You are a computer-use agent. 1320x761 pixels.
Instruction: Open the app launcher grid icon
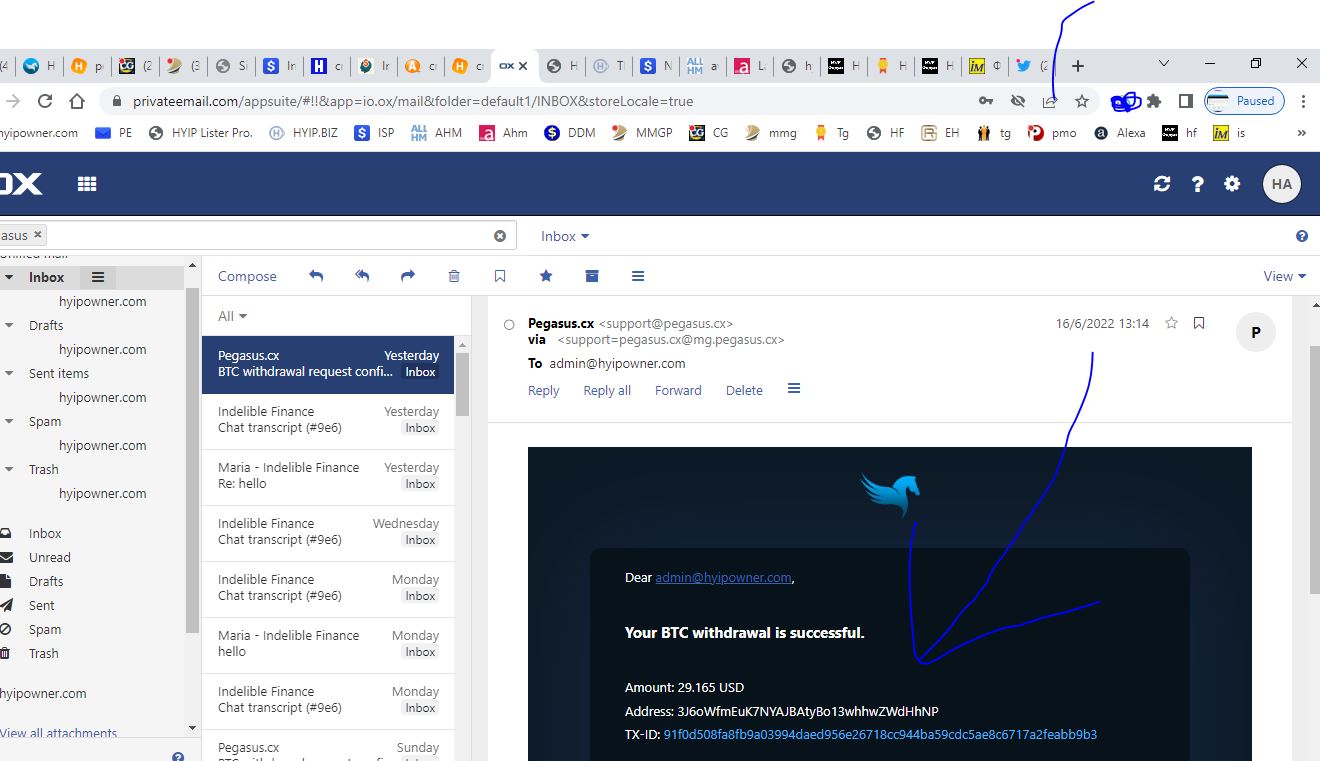coord(87,184)
